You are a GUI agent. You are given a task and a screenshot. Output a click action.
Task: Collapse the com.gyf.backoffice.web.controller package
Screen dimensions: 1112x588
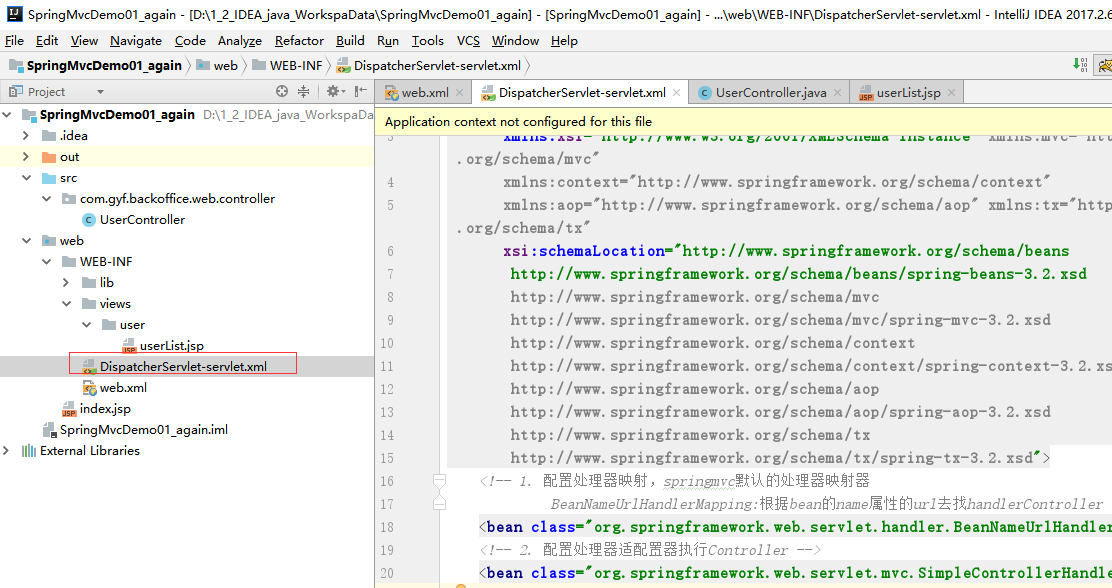47,199
